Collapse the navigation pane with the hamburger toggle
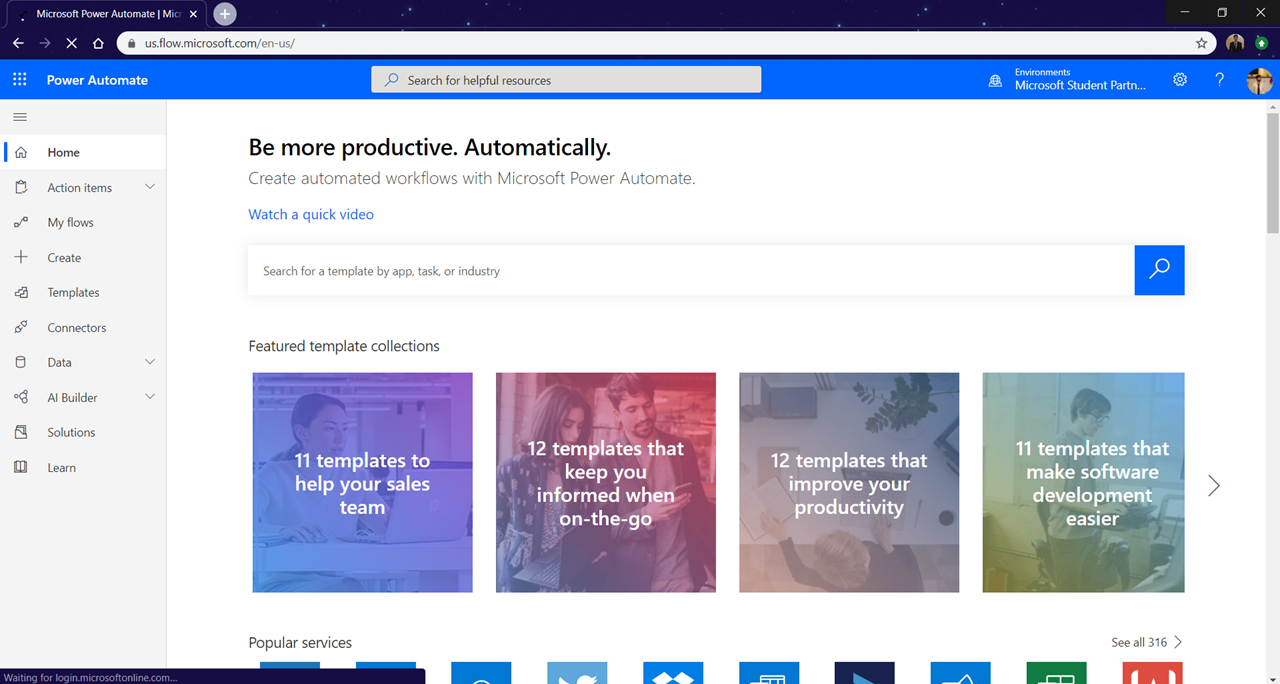Viewport: 1280px width, 684px height. 19,116
